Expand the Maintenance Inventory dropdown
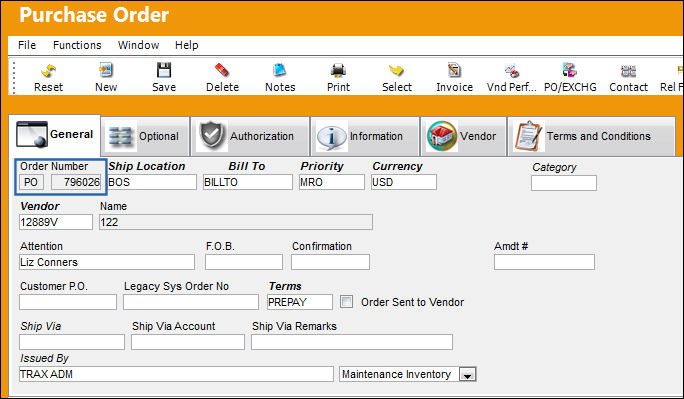Image resolution: width=684 pixels, height=399 pixels. (467, 375)
